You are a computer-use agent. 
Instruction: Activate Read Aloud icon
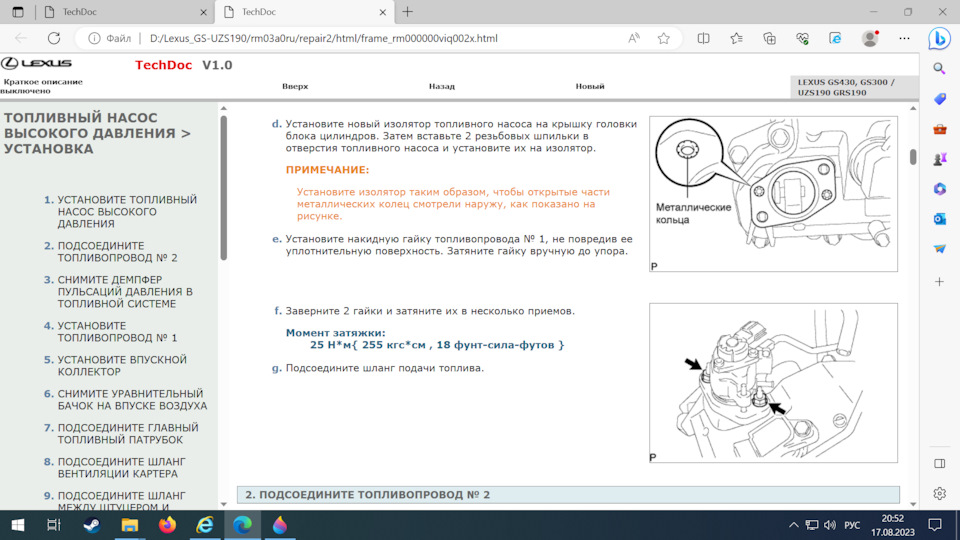pos(634,38)
